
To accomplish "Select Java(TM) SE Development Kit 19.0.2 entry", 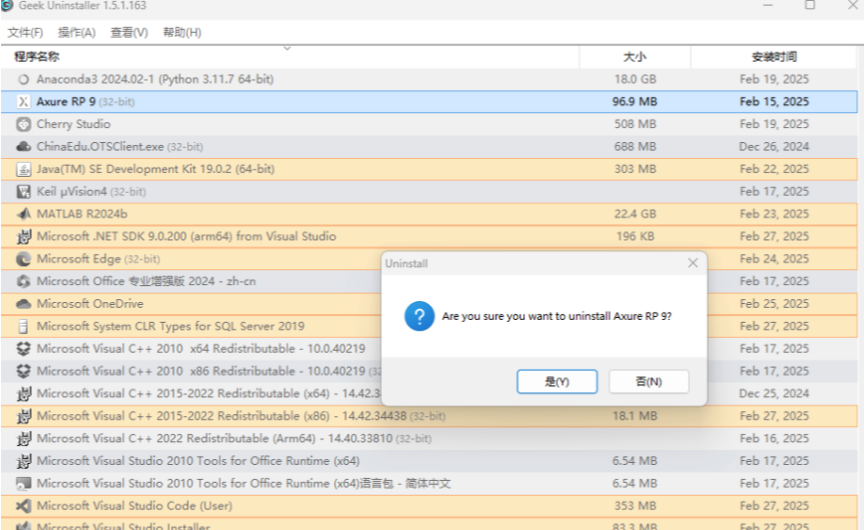I will click(155, 169).
